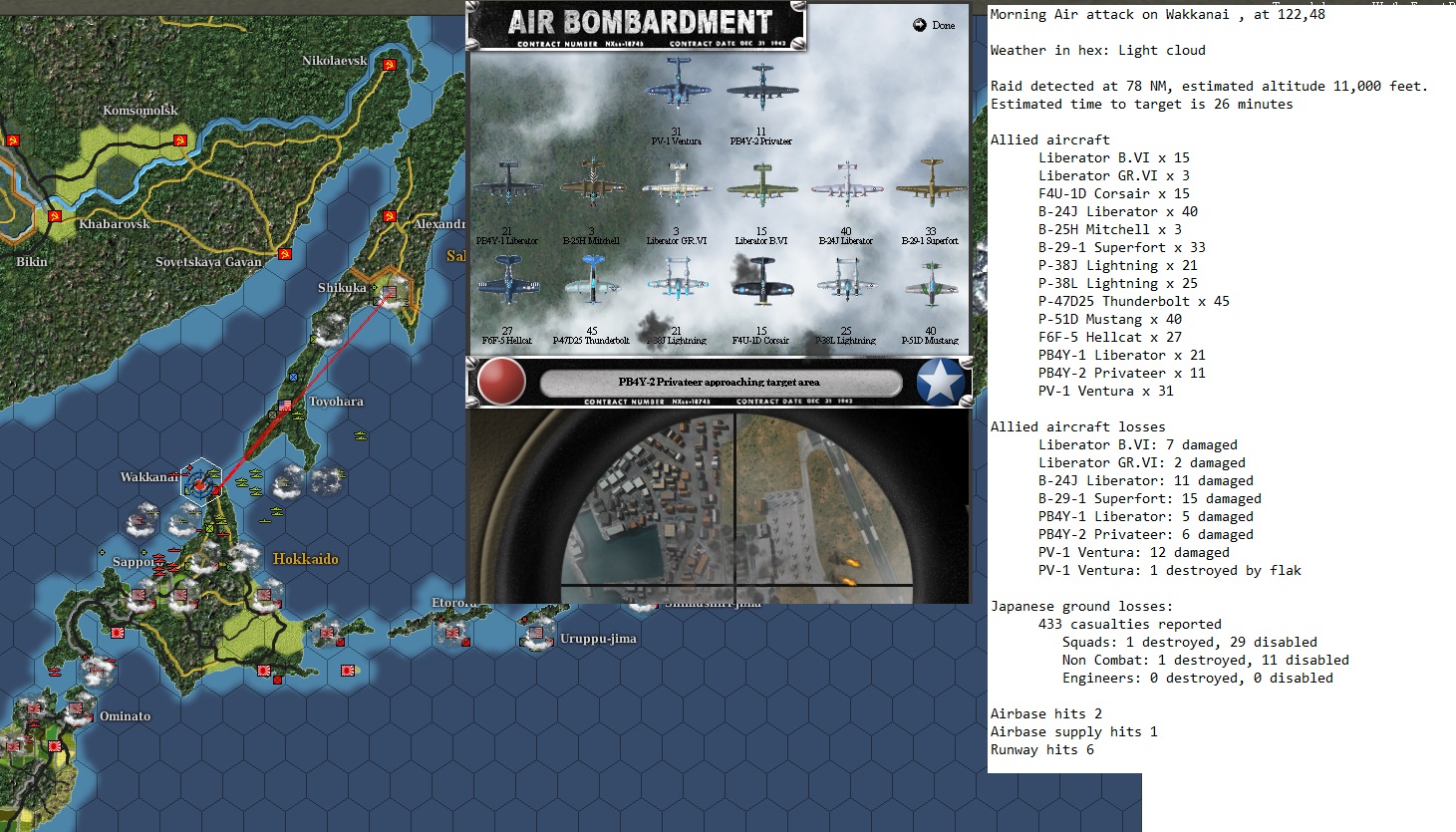The width and height of the screenshot is (1456, 832).
Task: Click the Air Bombardment title banner
Action: (637, 25)
